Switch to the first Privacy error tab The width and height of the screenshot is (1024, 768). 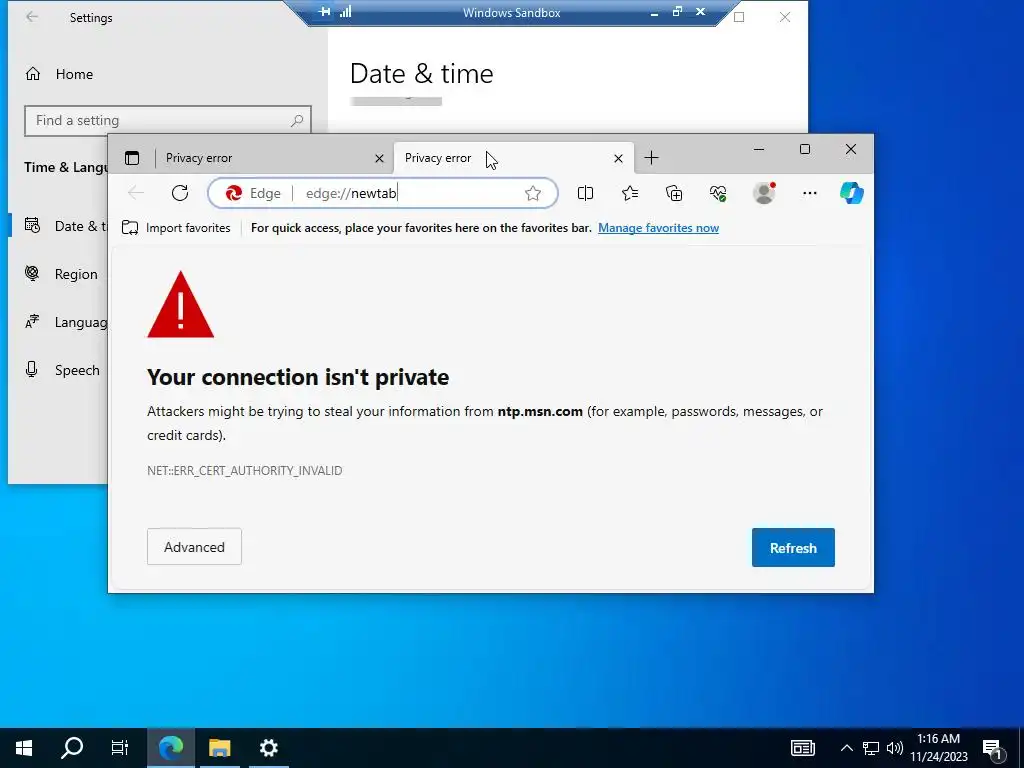click(273, 158)
